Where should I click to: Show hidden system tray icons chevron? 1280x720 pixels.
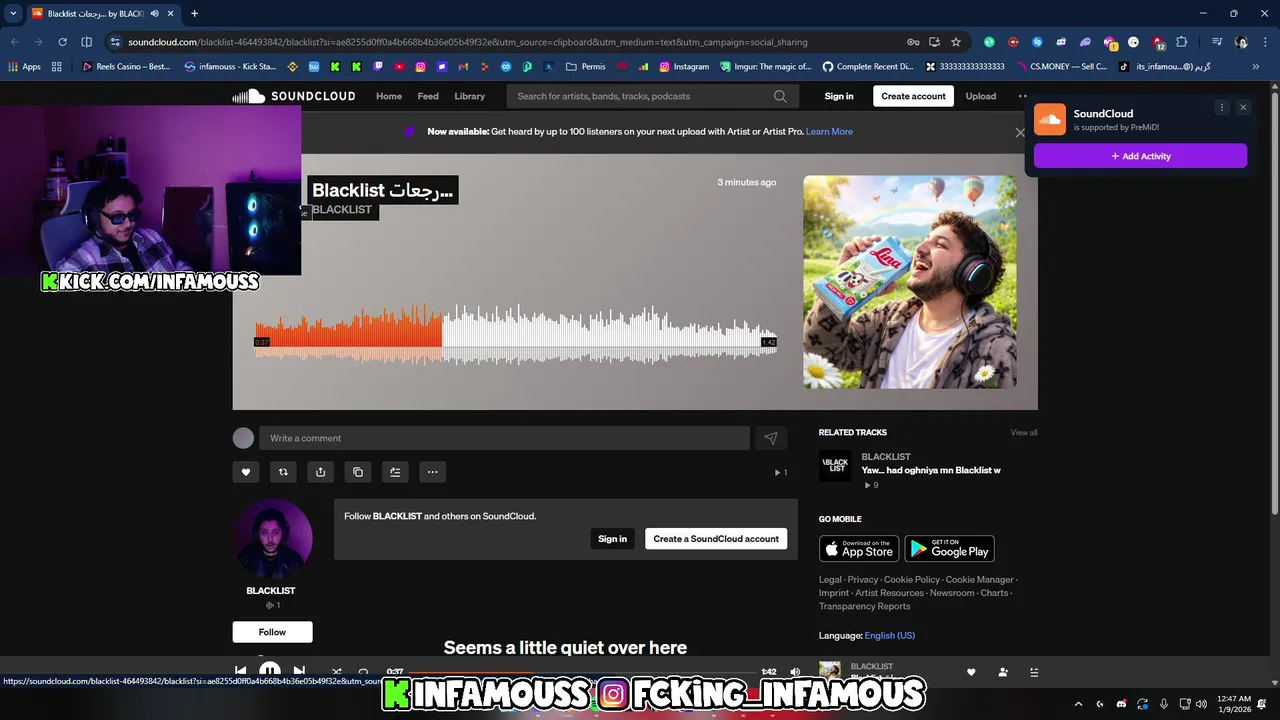[x=1078, y=704]
